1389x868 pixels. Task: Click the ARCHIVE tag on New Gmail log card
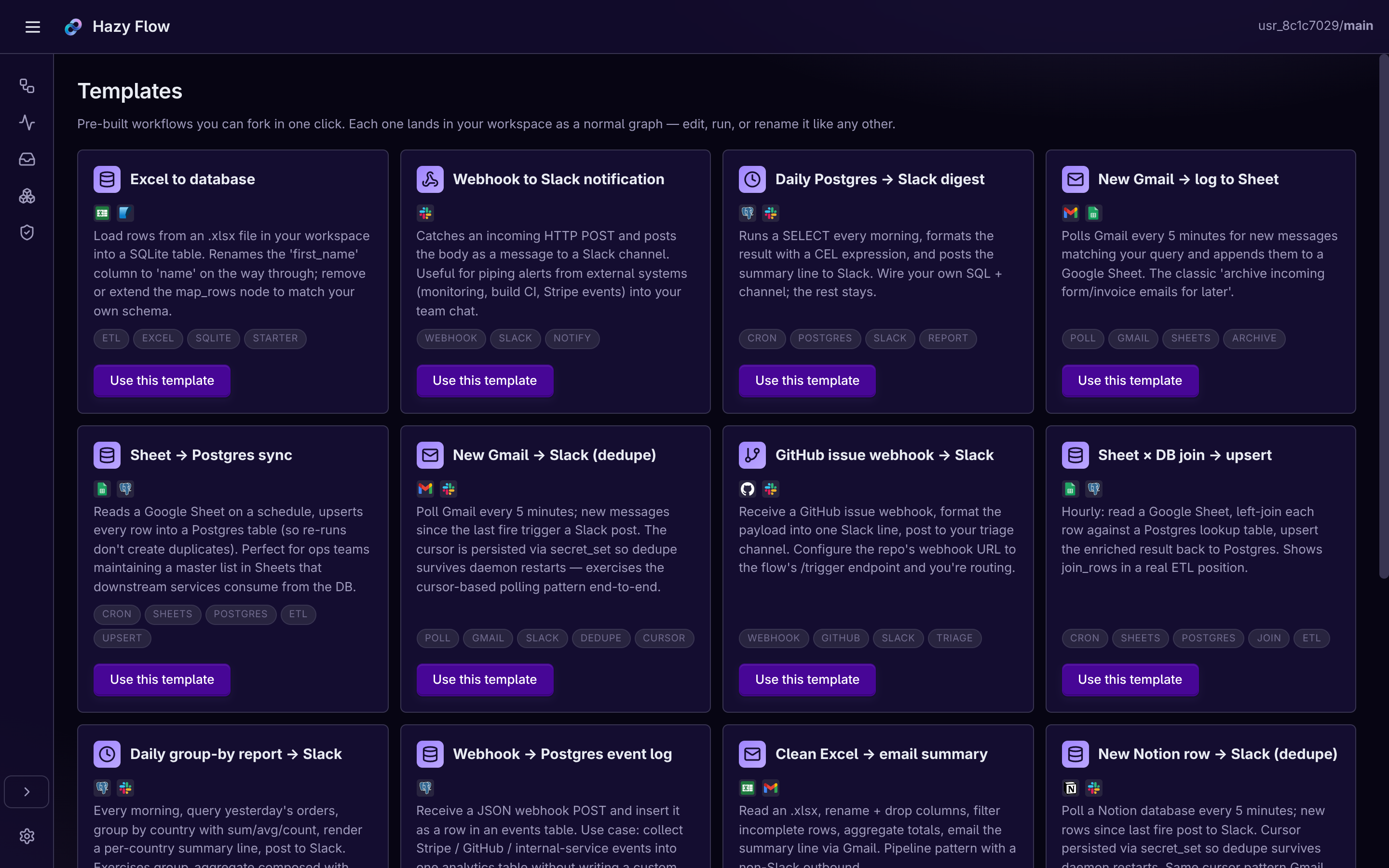[1254, 339]
